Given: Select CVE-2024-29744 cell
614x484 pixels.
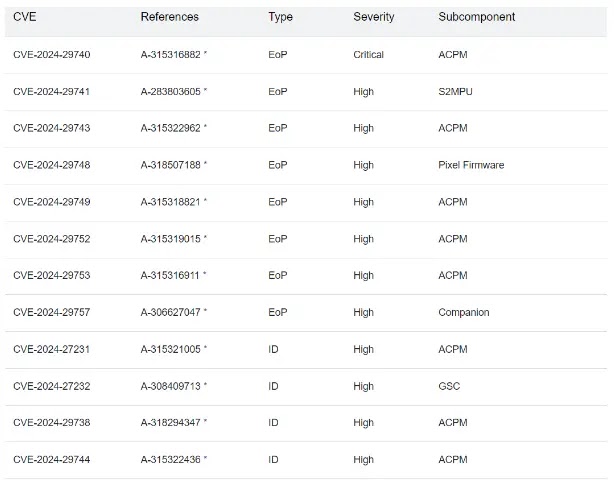Looking at the screenshot, I should pyautogui.click(x=52, y=459).
